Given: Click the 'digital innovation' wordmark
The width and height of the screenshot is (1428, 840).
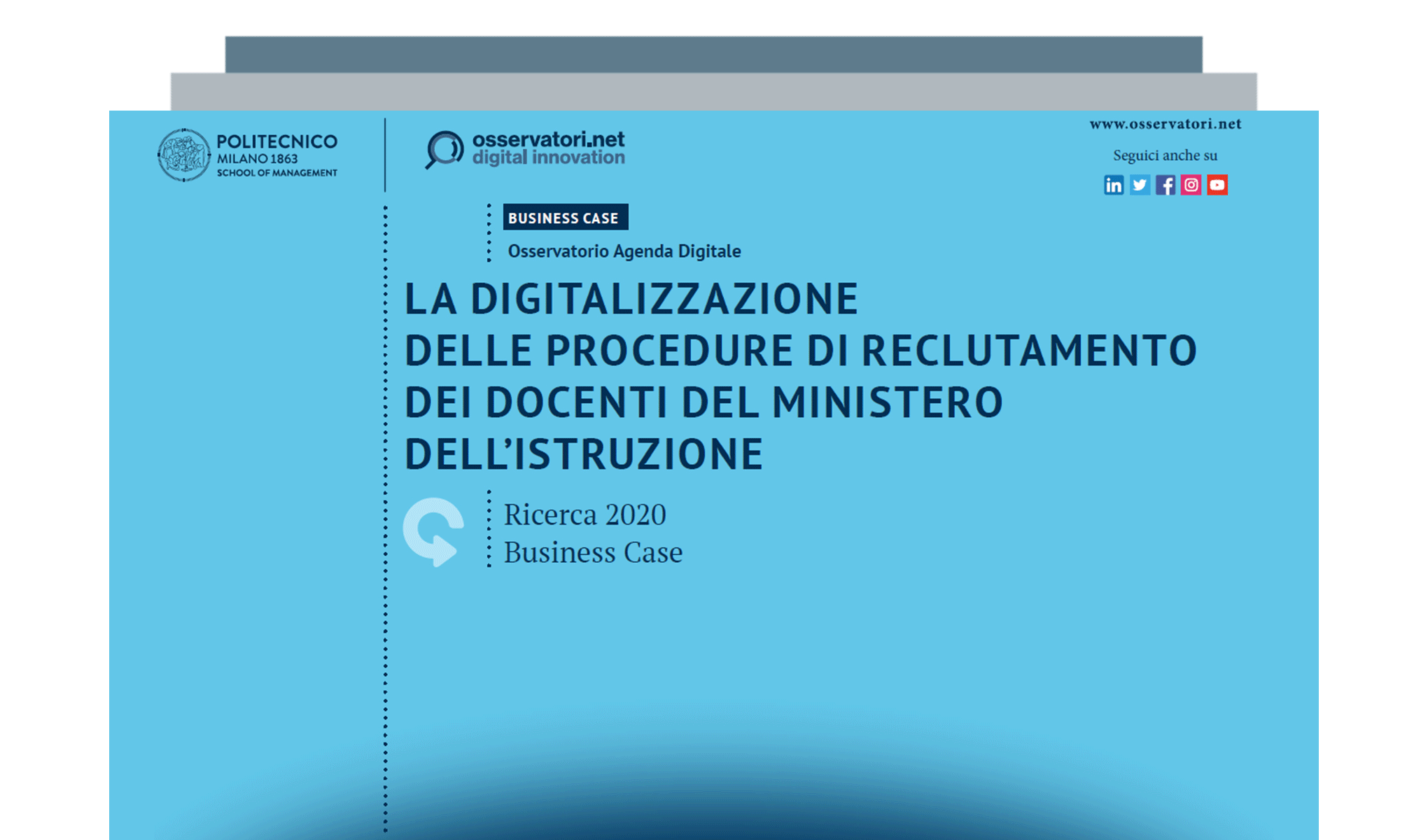Looking at the screenshot, I should coord(550,157).
